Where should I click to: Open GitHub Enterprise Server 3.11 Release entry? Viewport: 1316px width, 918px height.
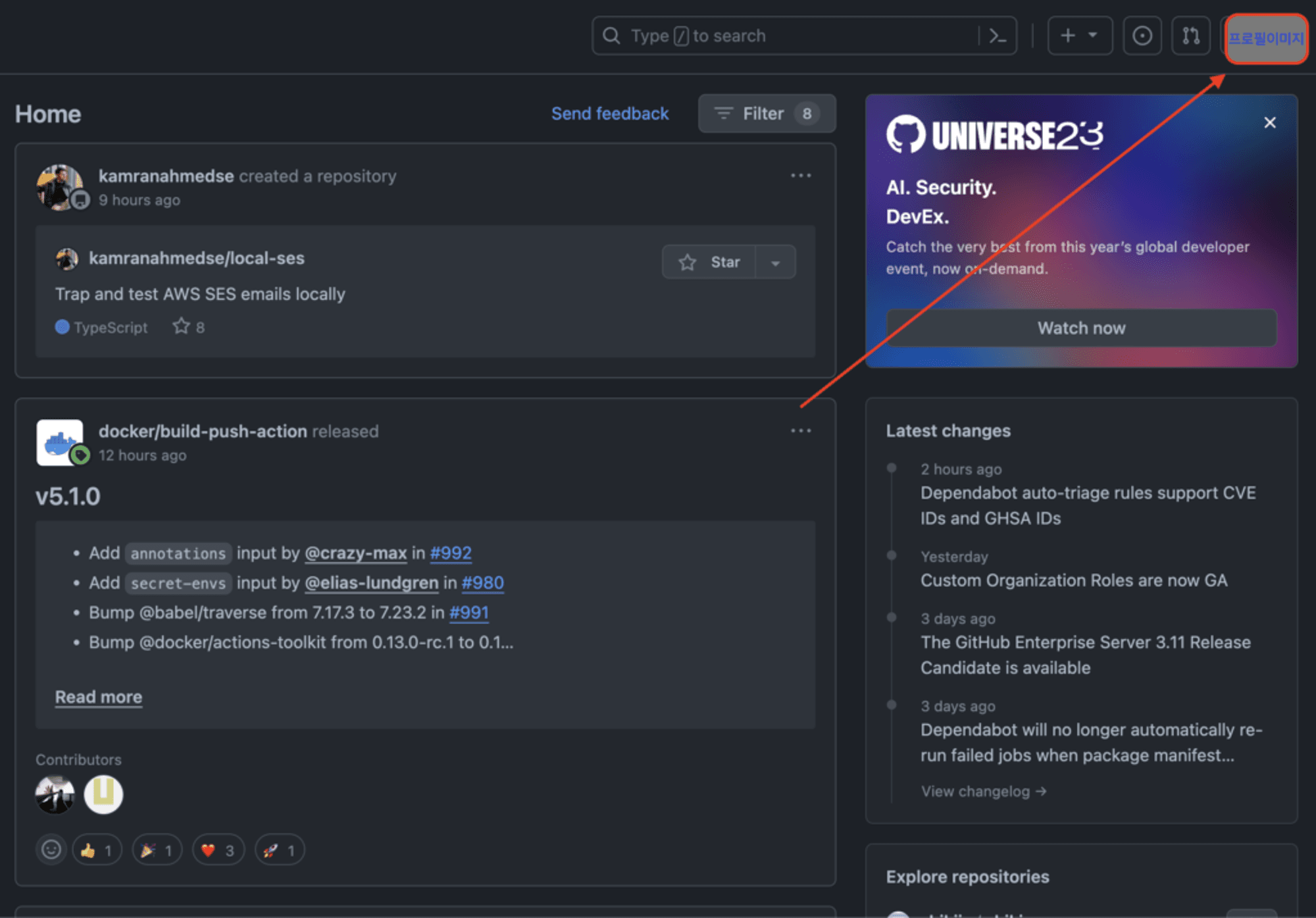1086,655
